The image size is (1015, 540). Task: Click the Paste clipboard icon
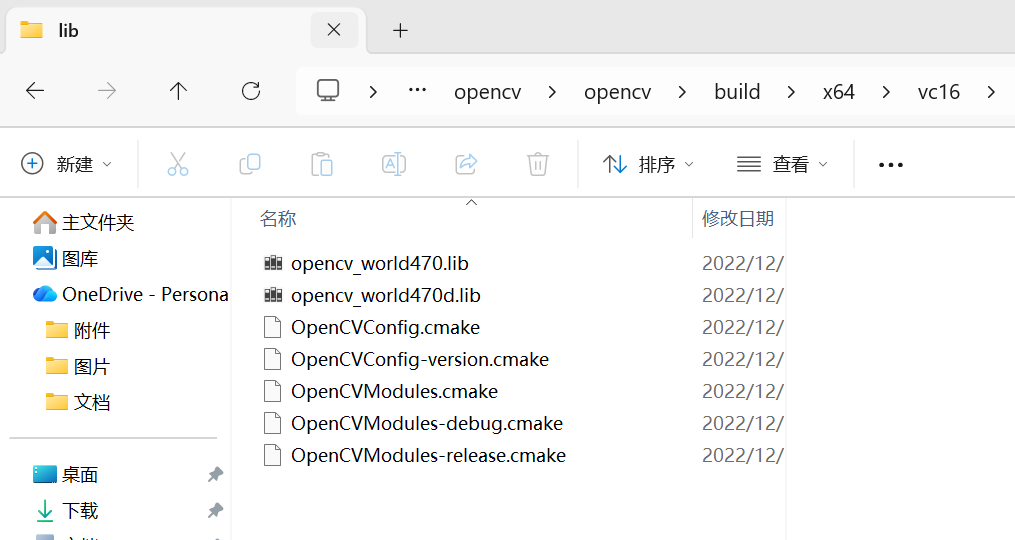click(x=322, y=164)
